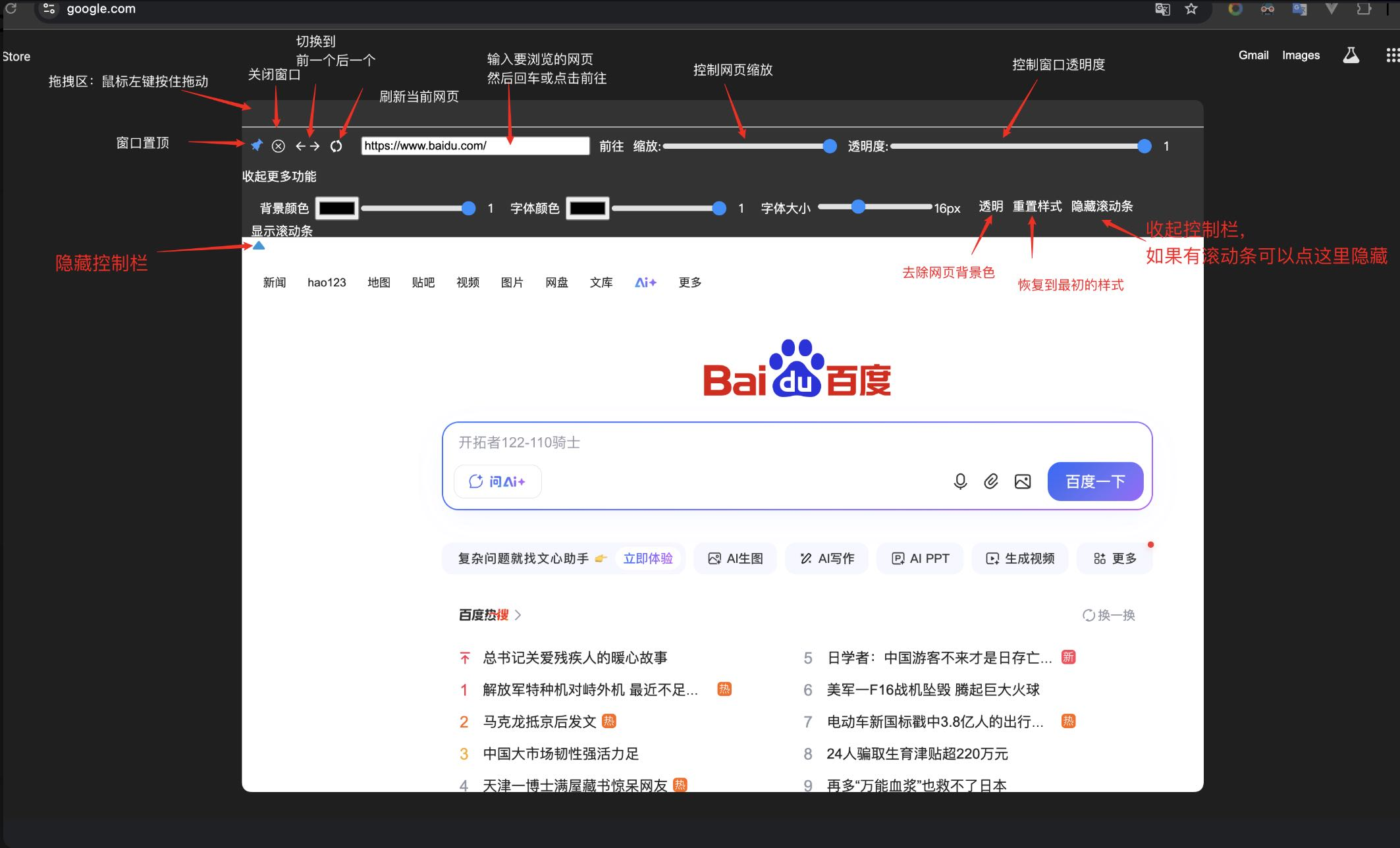The height and width of the screenshot is (848, 1400).
Task: Click the URL input showing baidu.com
Action: 474,146
